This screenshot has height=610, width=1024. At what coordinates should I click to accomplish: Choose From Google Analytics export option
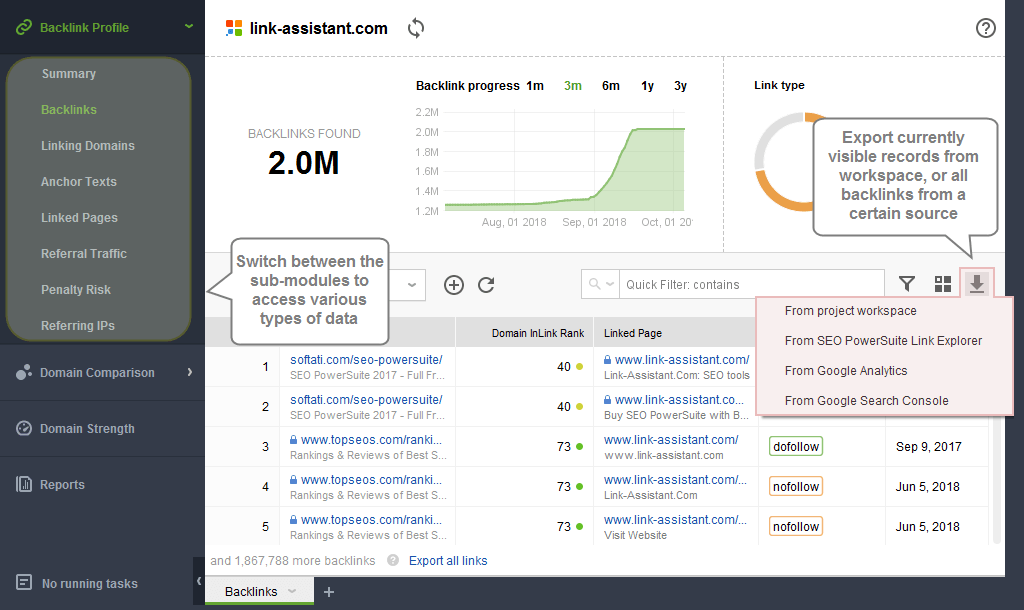click(846, 371)
